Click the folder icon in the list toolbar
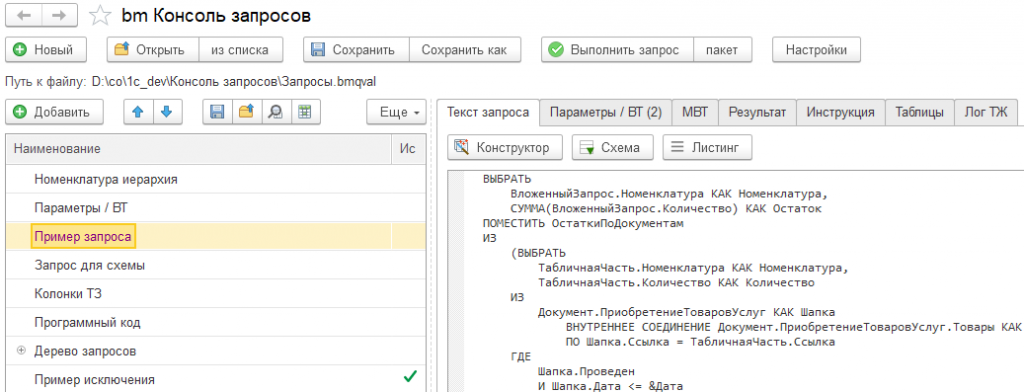 pyautogui.click(x=246, y=112)
